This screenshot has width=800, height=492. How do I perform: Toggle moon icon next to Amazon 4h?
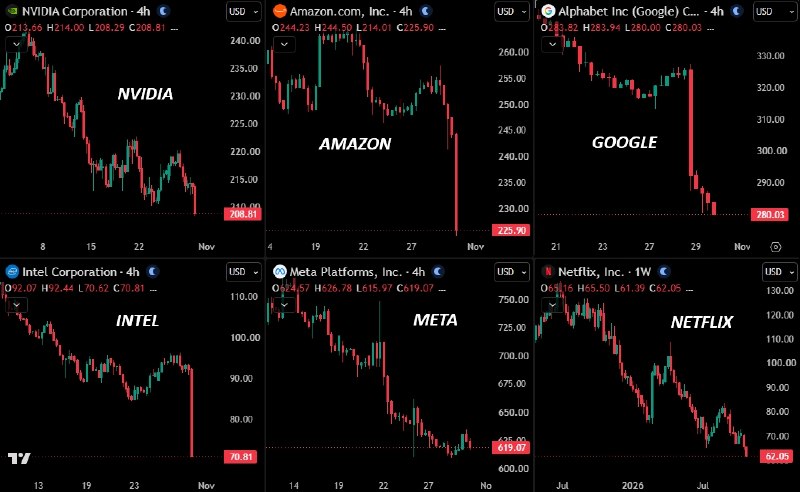click(x=426, y=11)
